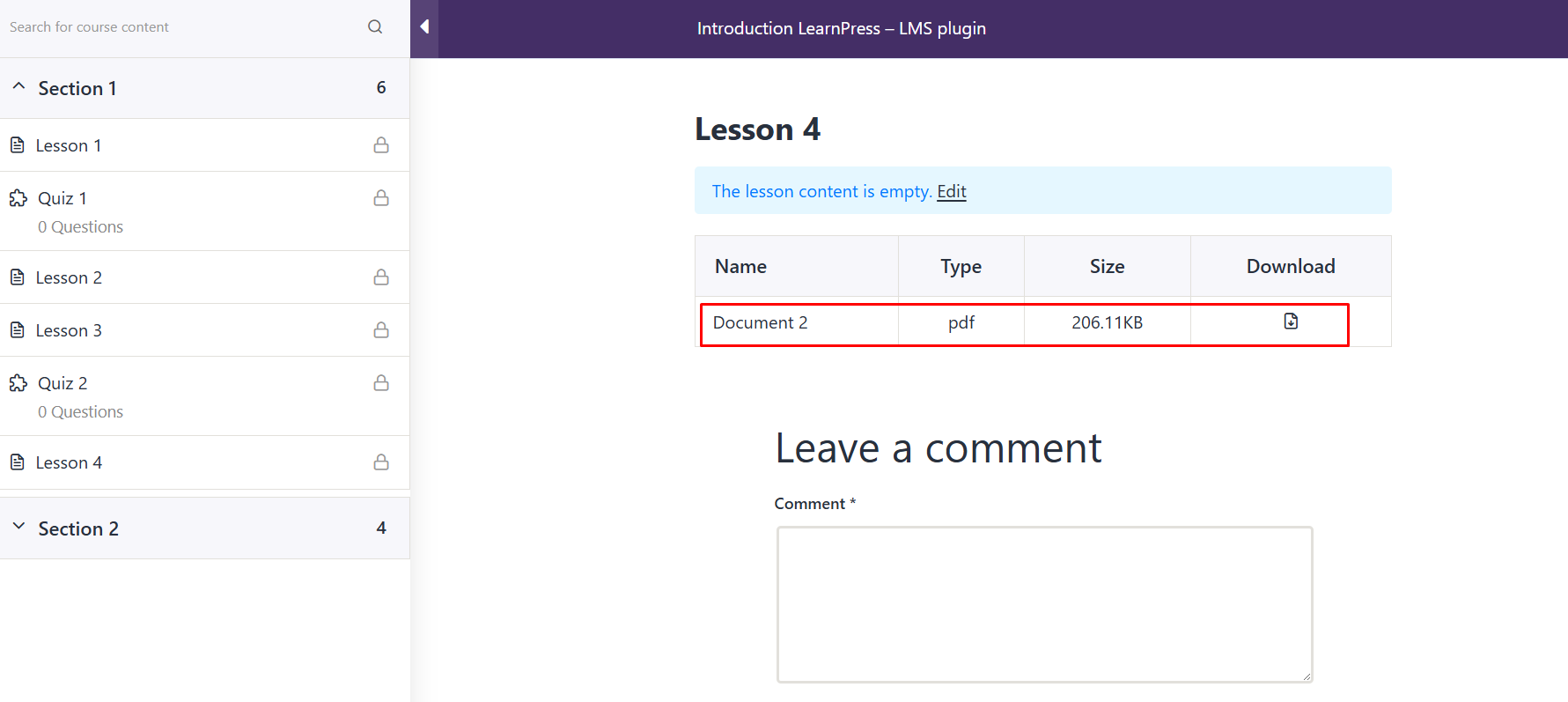Click the Section 2 header title

78,528
